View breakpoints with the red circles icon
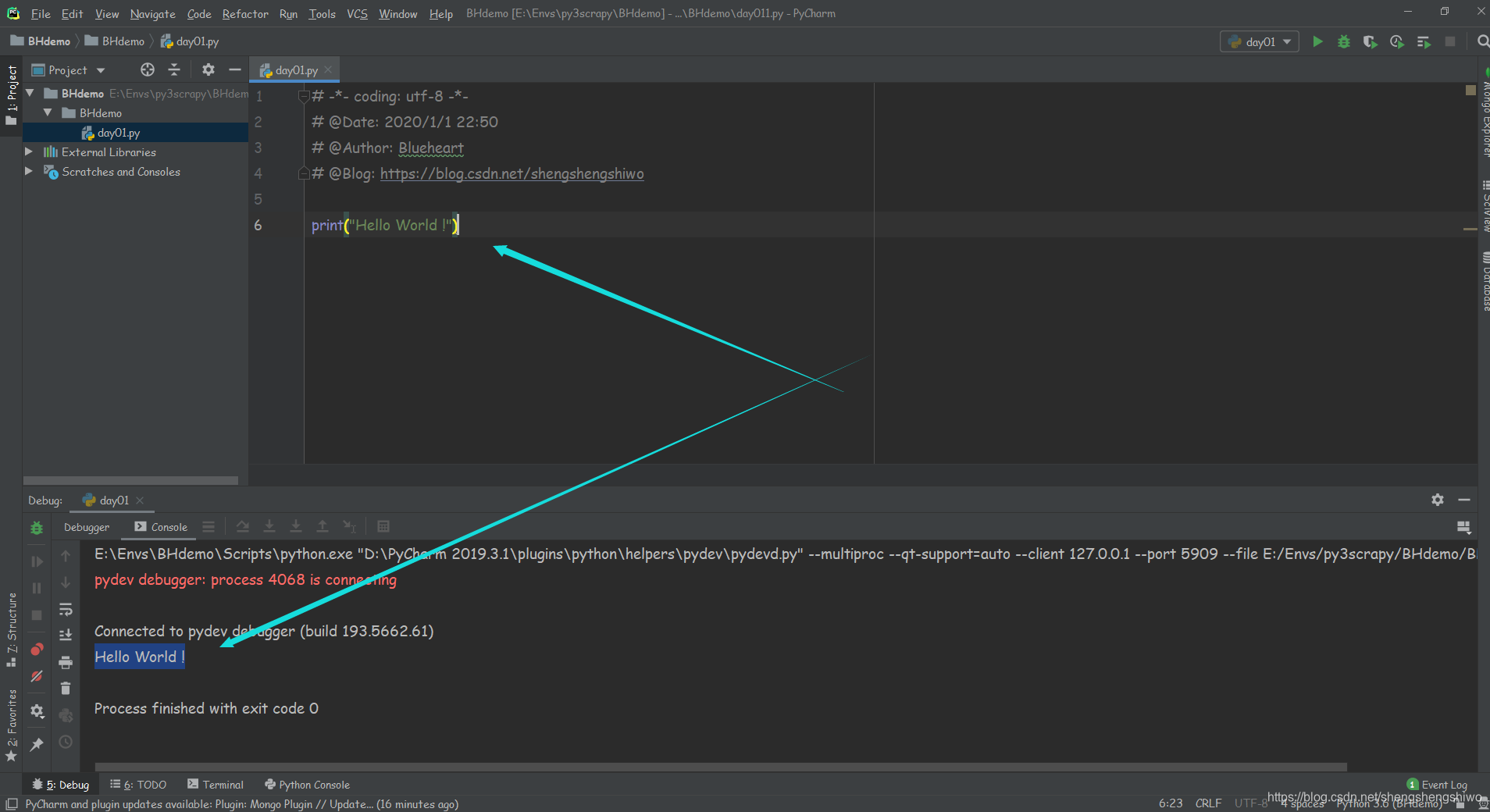 (37, 650)
